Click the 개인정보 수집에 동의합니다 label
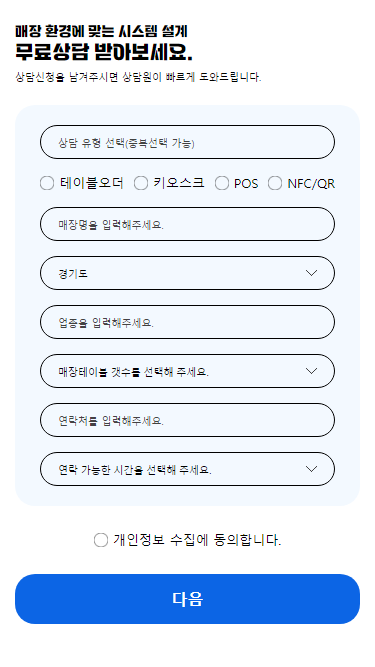Viewport: 375px width, 667px height. [x=197, y=540]
